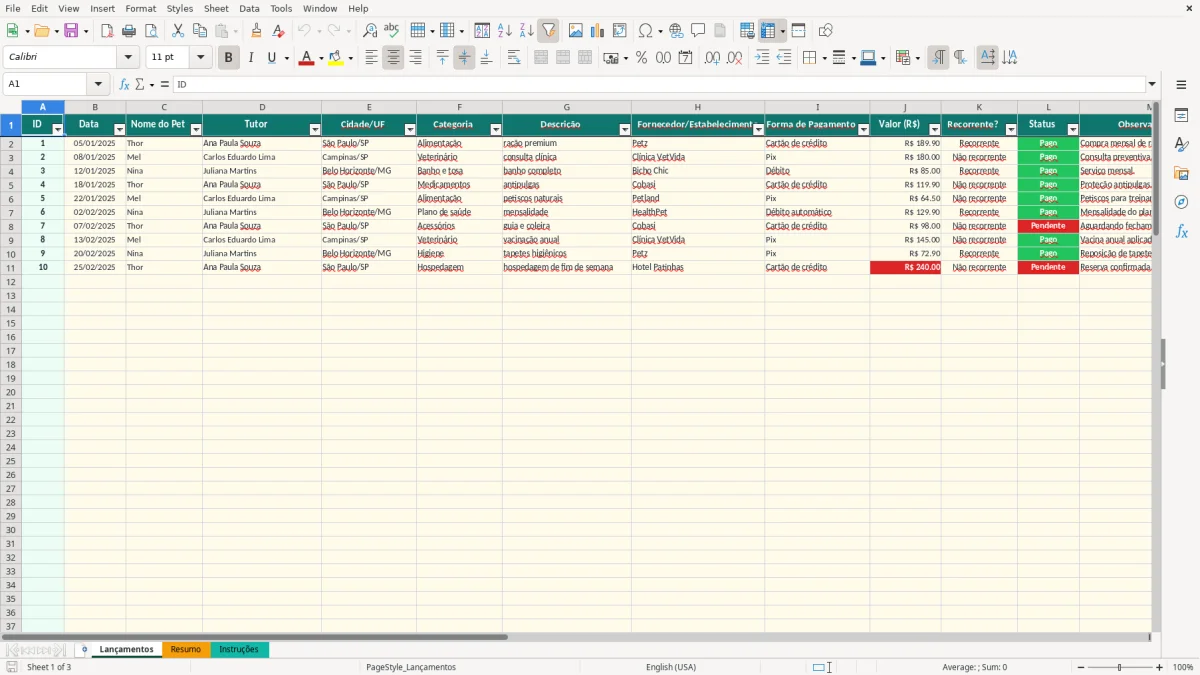Select row 5 header
Screen dimensions: 1200x675
tap(11, 185)
